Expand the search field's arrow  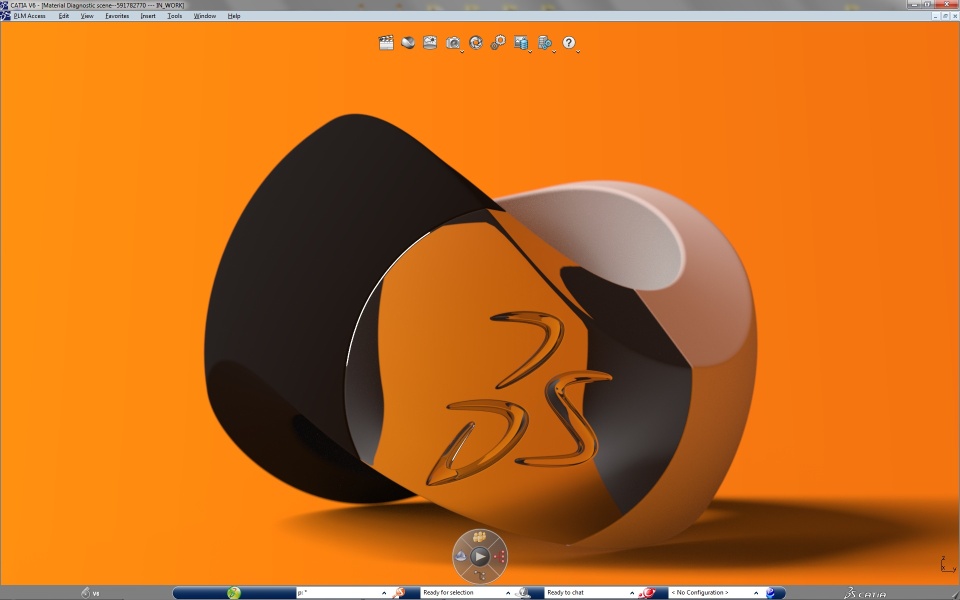(384, 593)
